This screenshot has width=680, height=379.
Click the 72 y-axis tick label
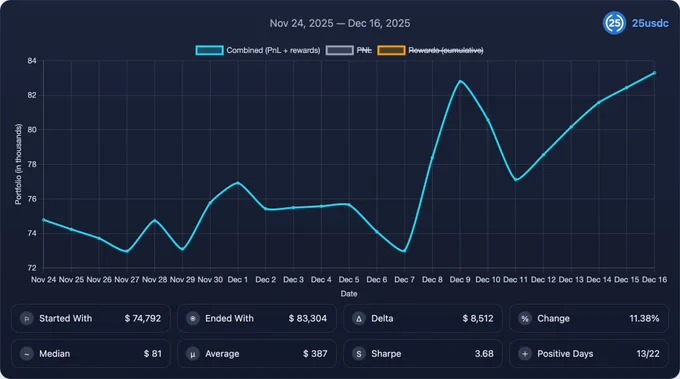(x=32, y=268)
